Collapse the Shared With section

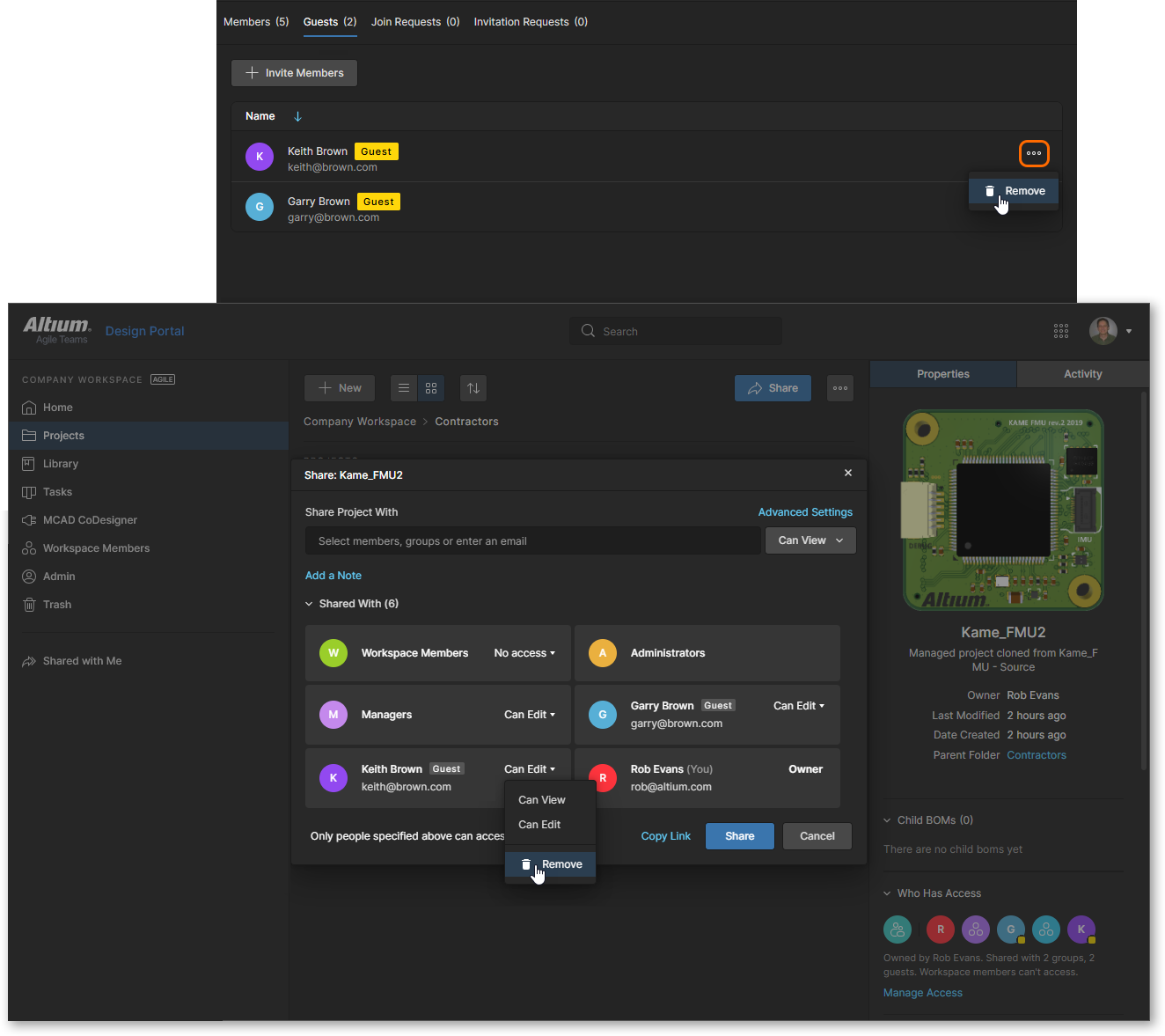(x=309, y=604)
